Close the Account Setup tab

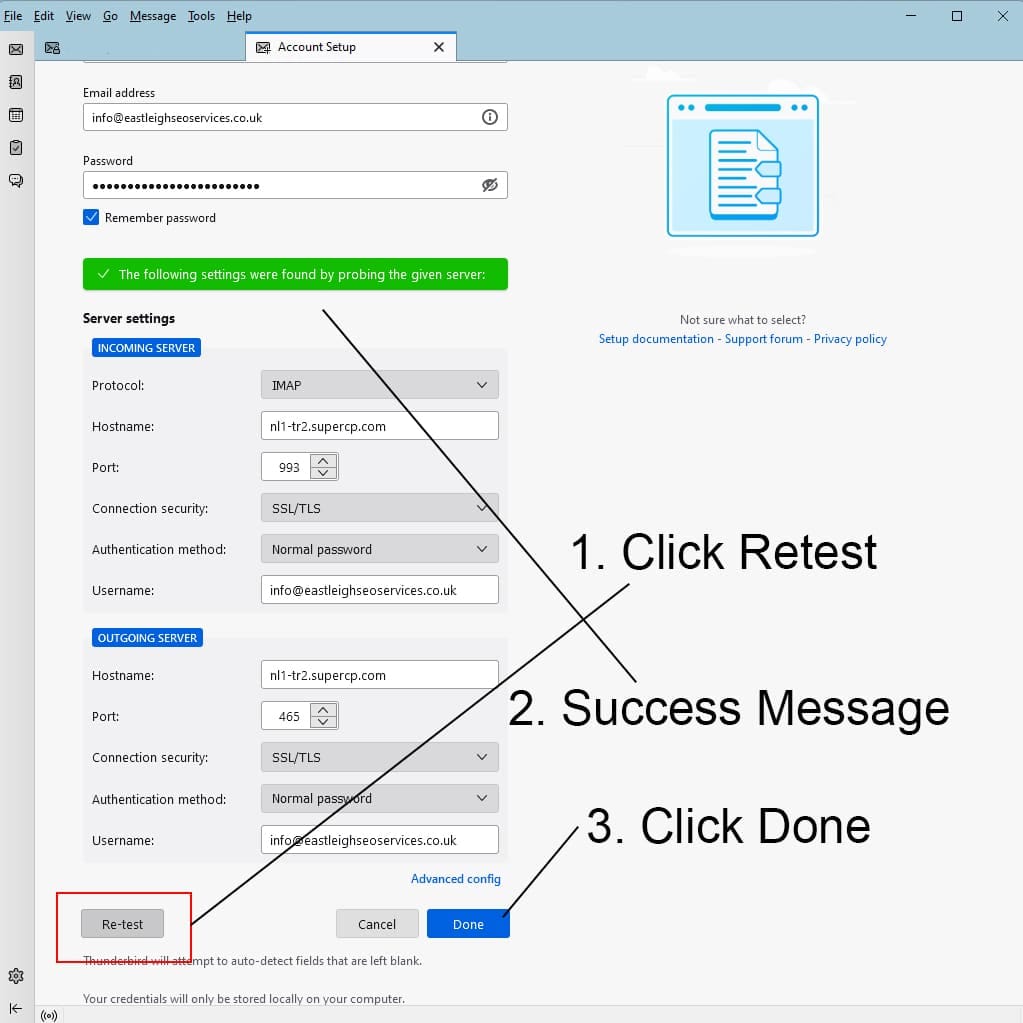(438, 47)
